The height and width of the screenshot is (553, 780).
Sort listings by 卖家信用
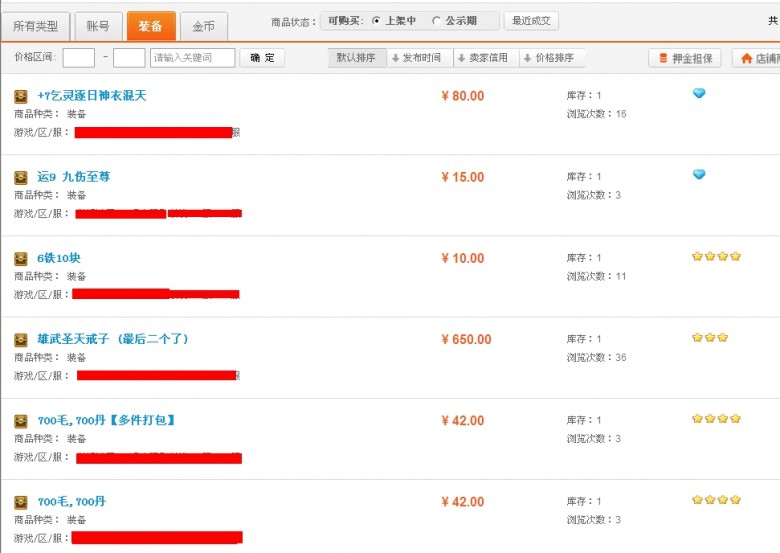coord(483,58)
